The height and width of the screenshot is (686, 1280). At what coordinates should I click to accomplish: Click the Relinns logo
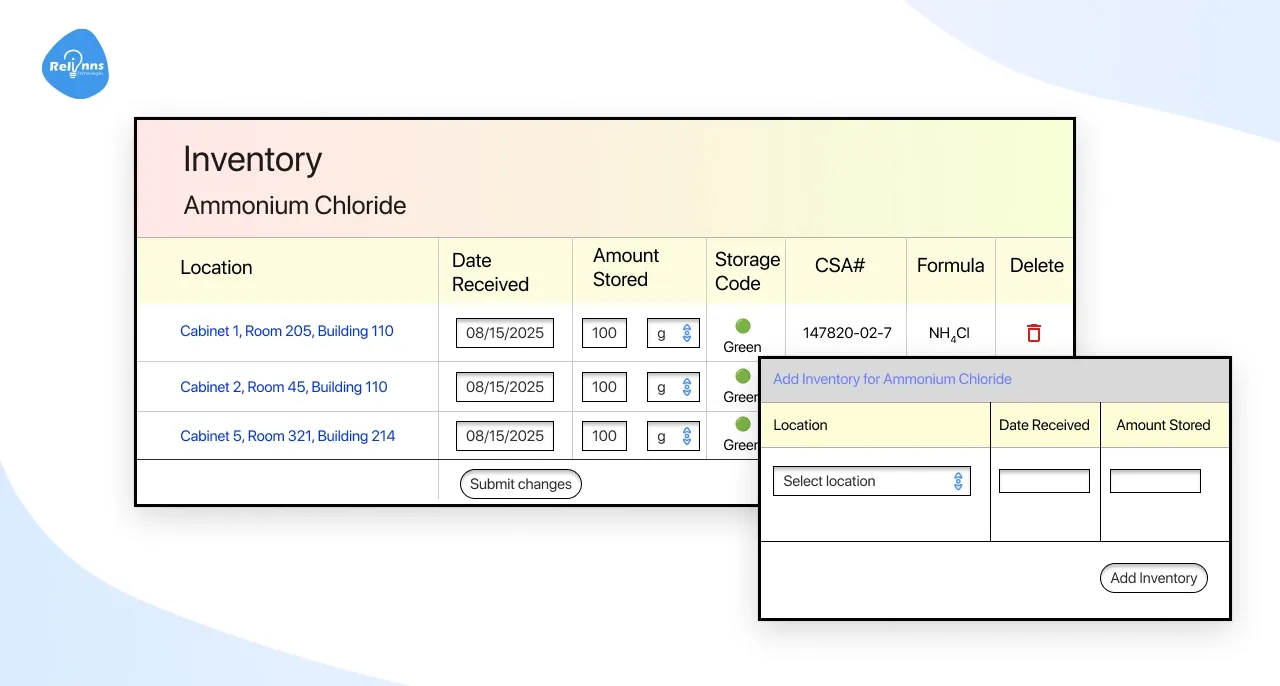pyautogui.click(x=75, y=63)
